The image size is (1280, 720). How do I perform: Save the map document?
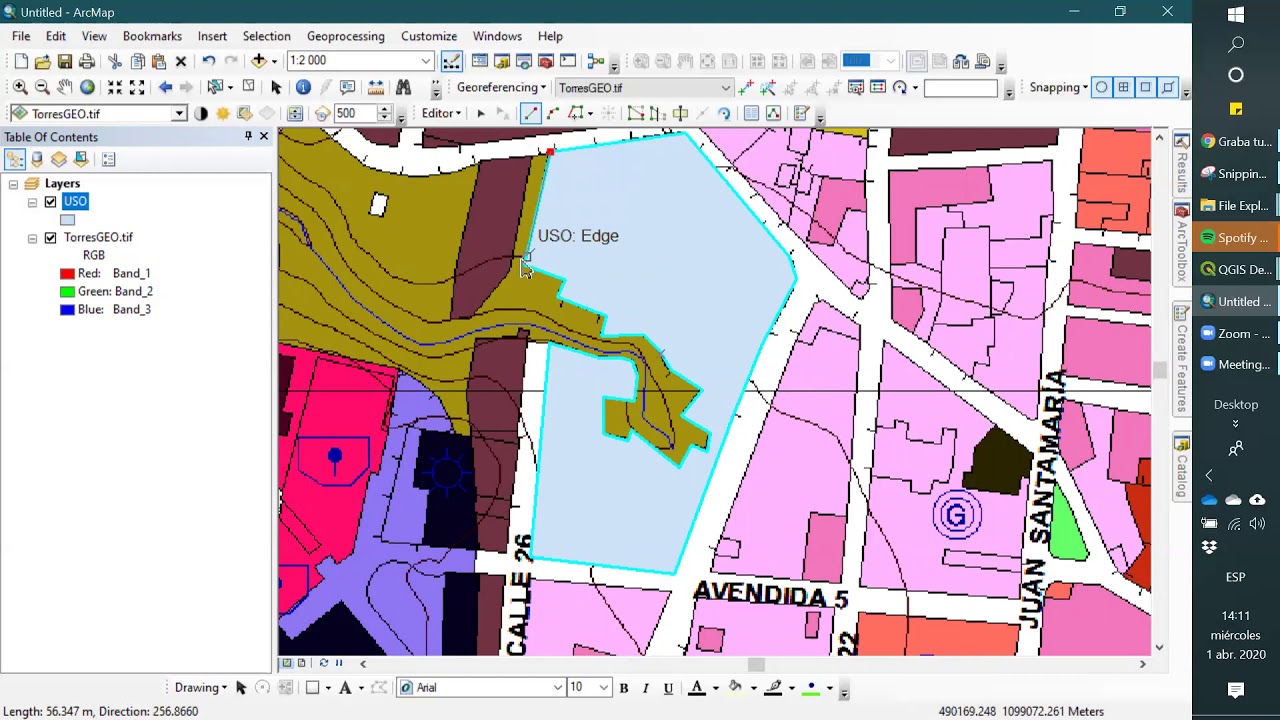click(65, 61)
